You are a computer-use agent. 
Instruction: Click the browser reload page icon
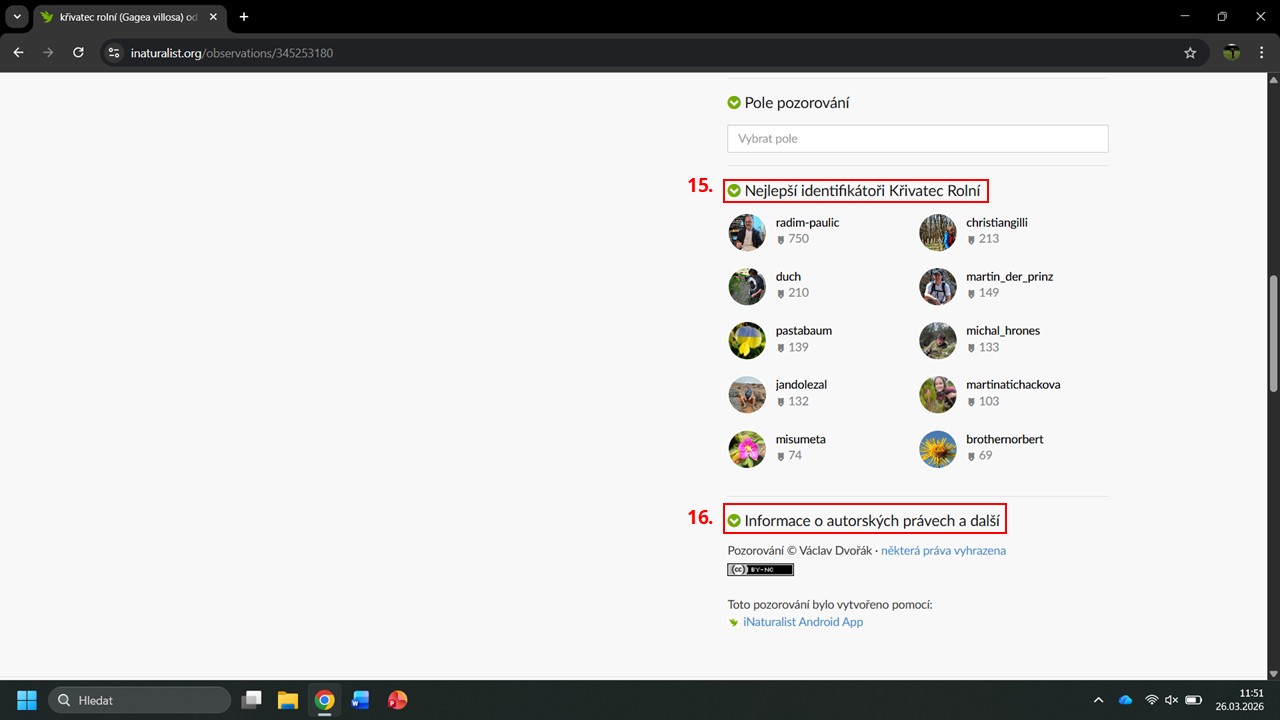[78, 53]
